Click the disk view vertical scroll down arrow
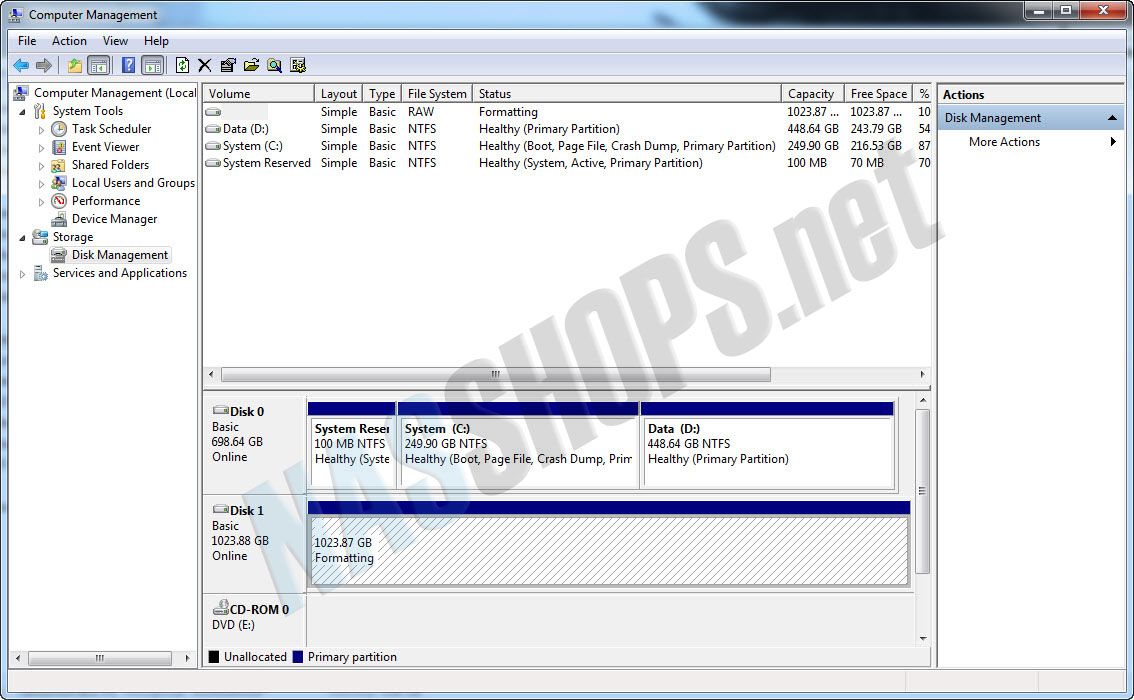The height and width of the screenshot is (700, 1134). click(923, 639)
